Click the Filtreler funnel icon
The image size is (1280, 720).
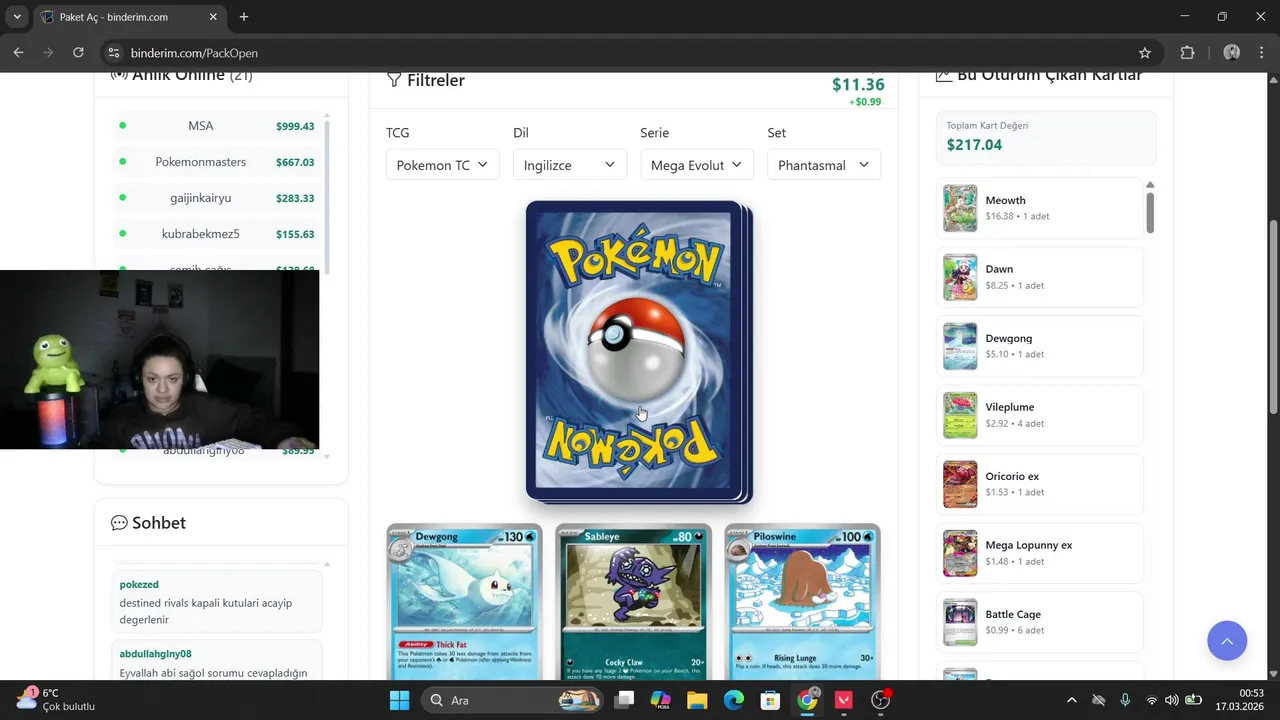click(x=394, y=80)
